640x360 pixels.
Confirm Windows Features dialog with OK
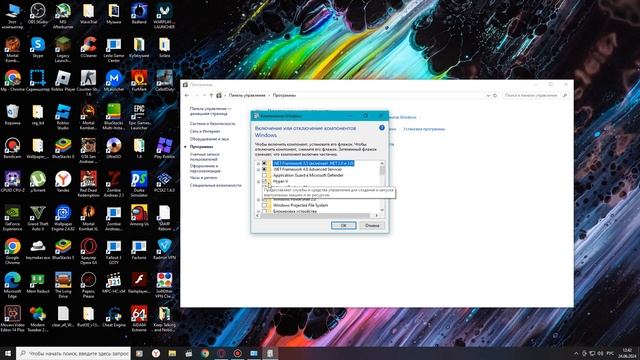[343, 225]
